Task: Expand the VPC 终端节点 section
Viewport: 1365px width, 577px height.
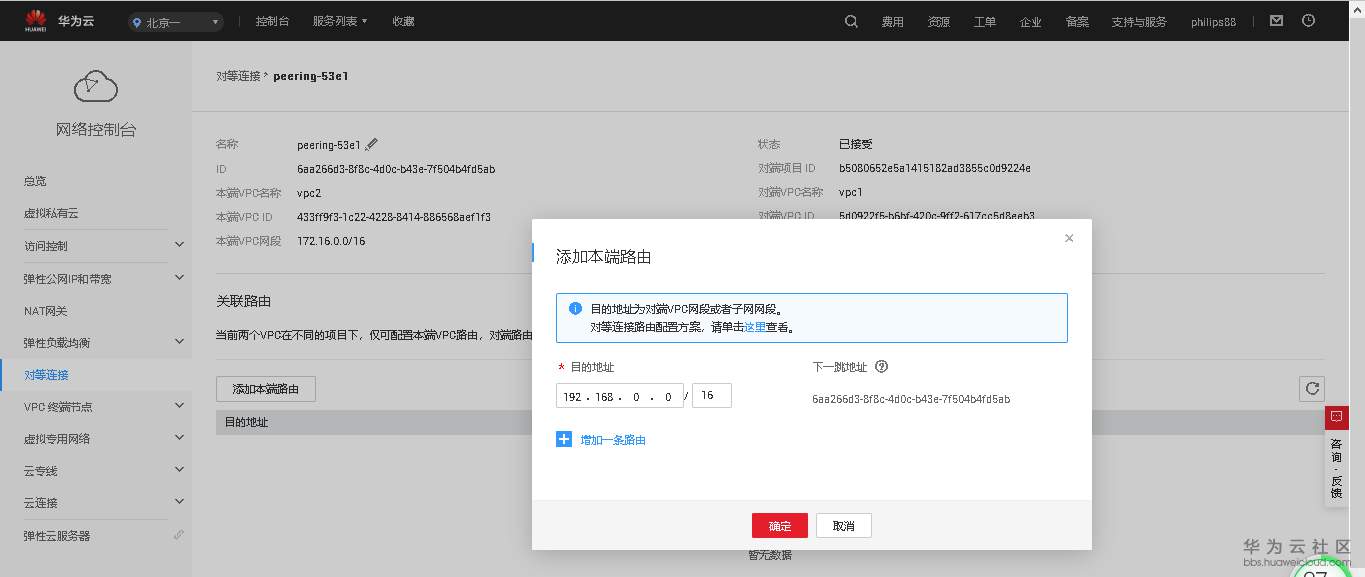Action: [x=179, y=406]
